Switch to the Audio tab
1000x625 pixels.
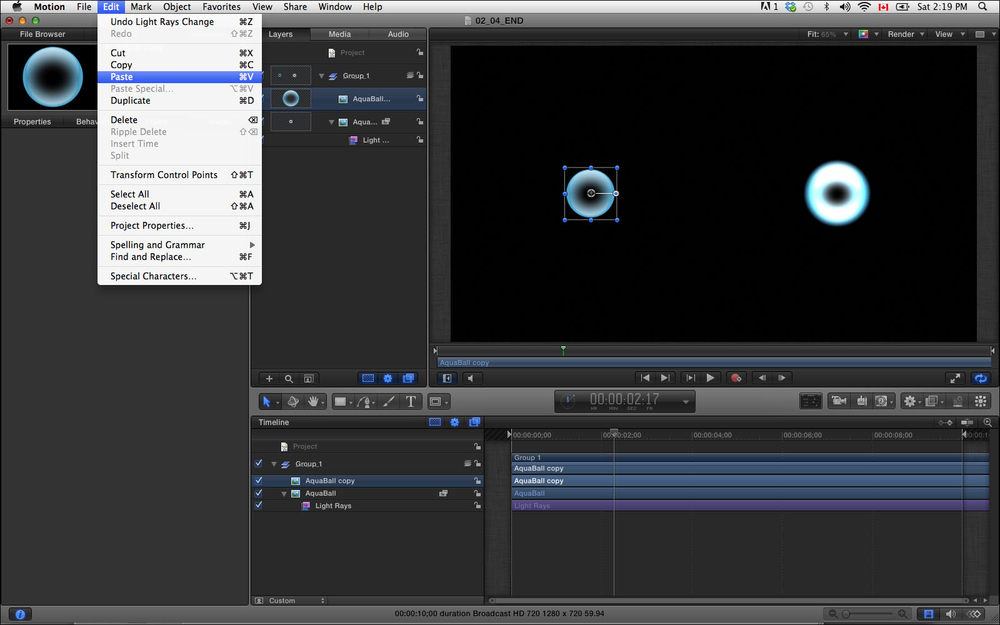(398, 34)
